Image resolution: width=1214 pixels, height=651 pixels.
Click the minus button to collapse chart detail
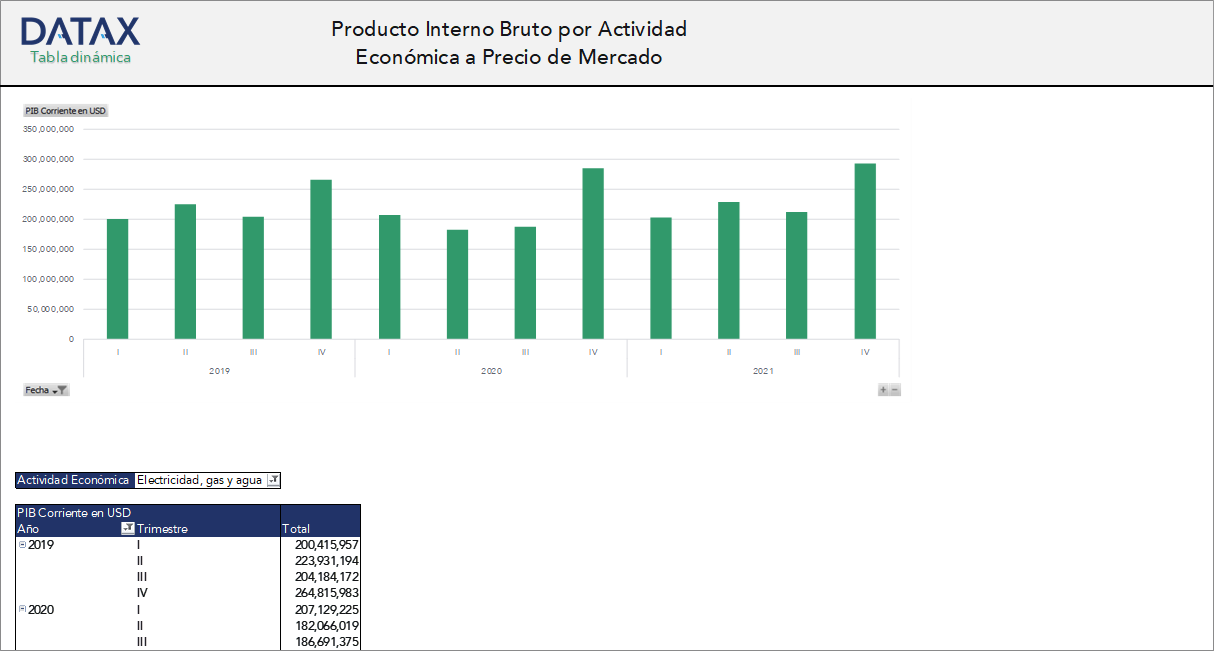tap(895, 390)
